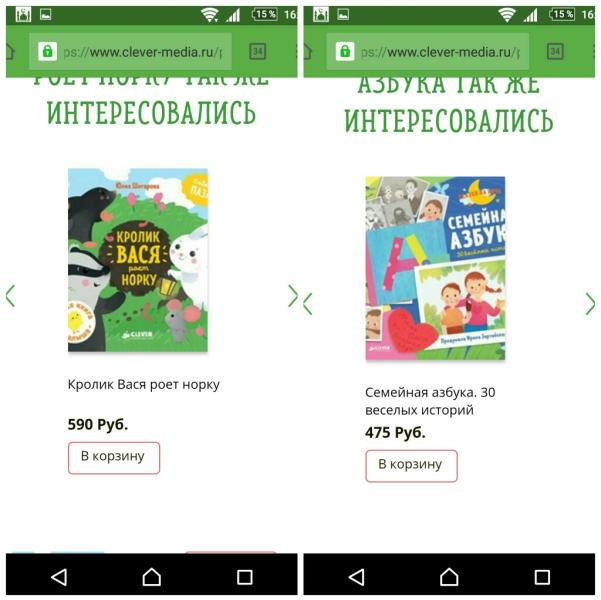Open Семейная азбука. 30 веселых историй link
This screenshot has height=600, width=601.
(430, 401)
